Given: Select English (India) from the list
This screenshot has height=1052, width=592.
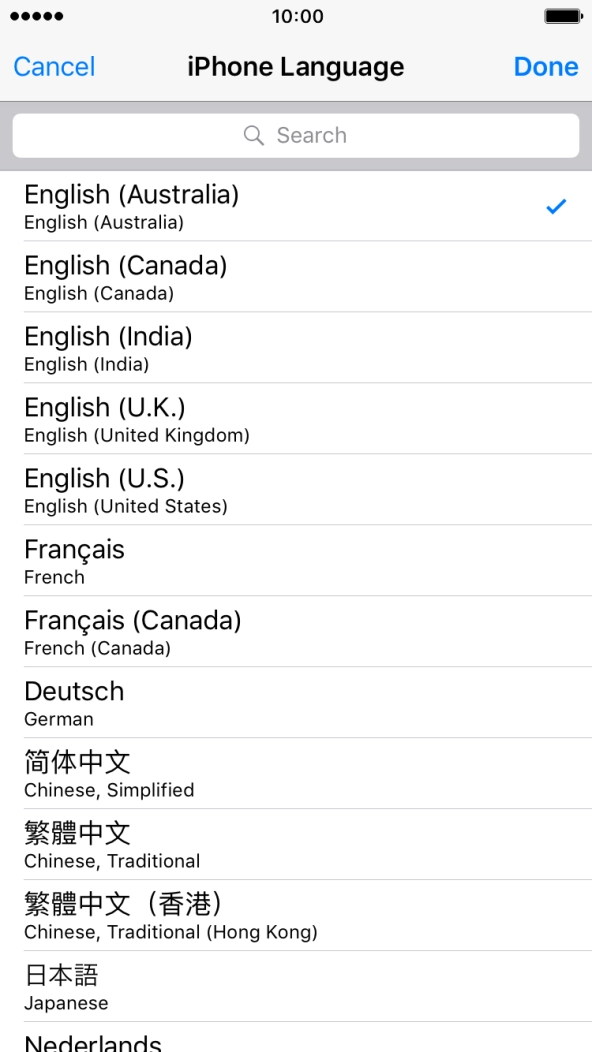Looking at the screenshot, I should (x=296, y=347).
